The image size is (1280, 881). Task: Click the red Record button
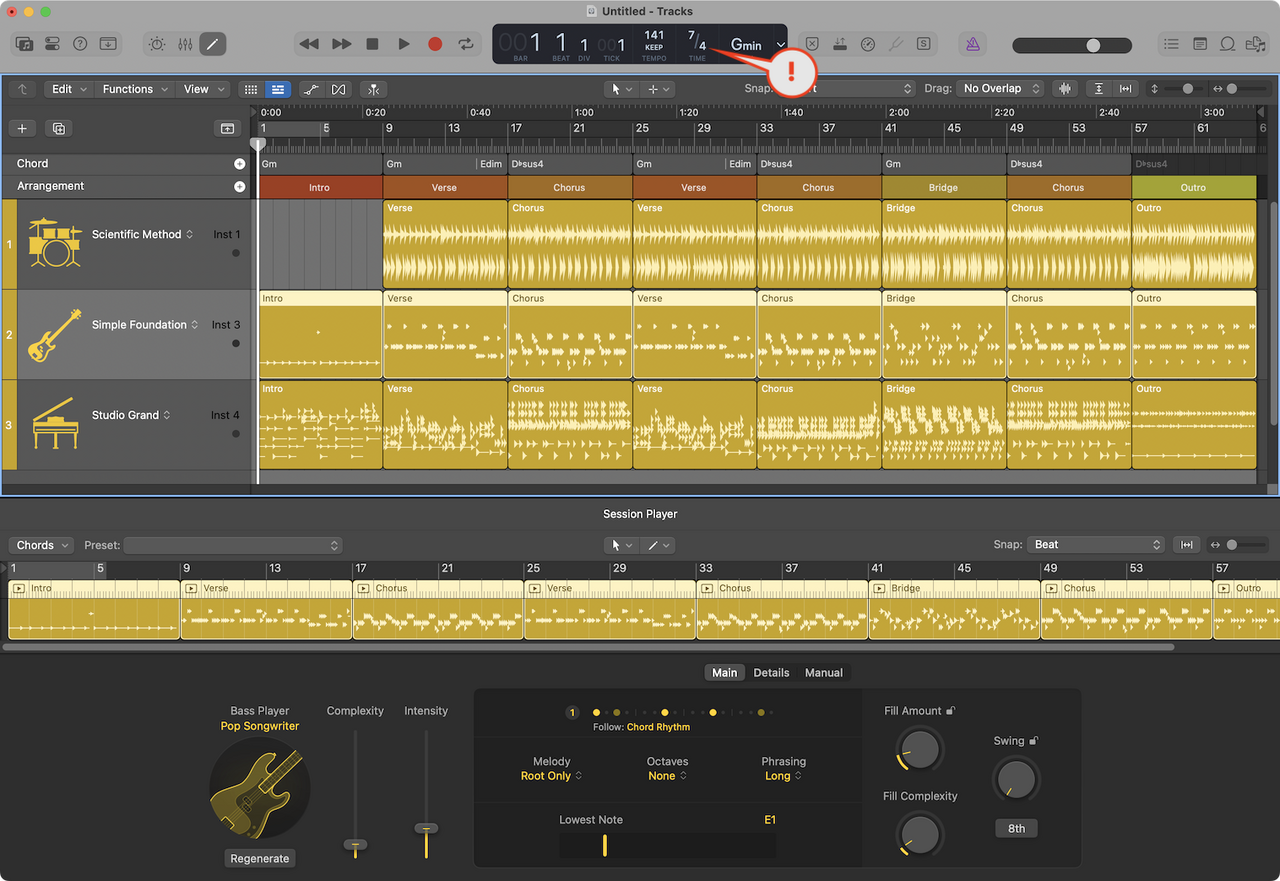click(435, 44)
